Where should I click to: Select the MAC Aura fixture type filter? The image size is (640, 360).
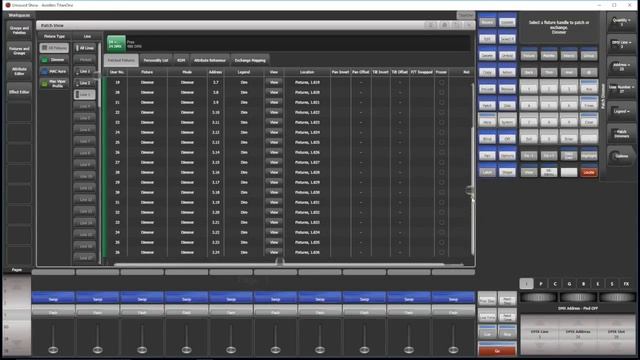(54, 71)
